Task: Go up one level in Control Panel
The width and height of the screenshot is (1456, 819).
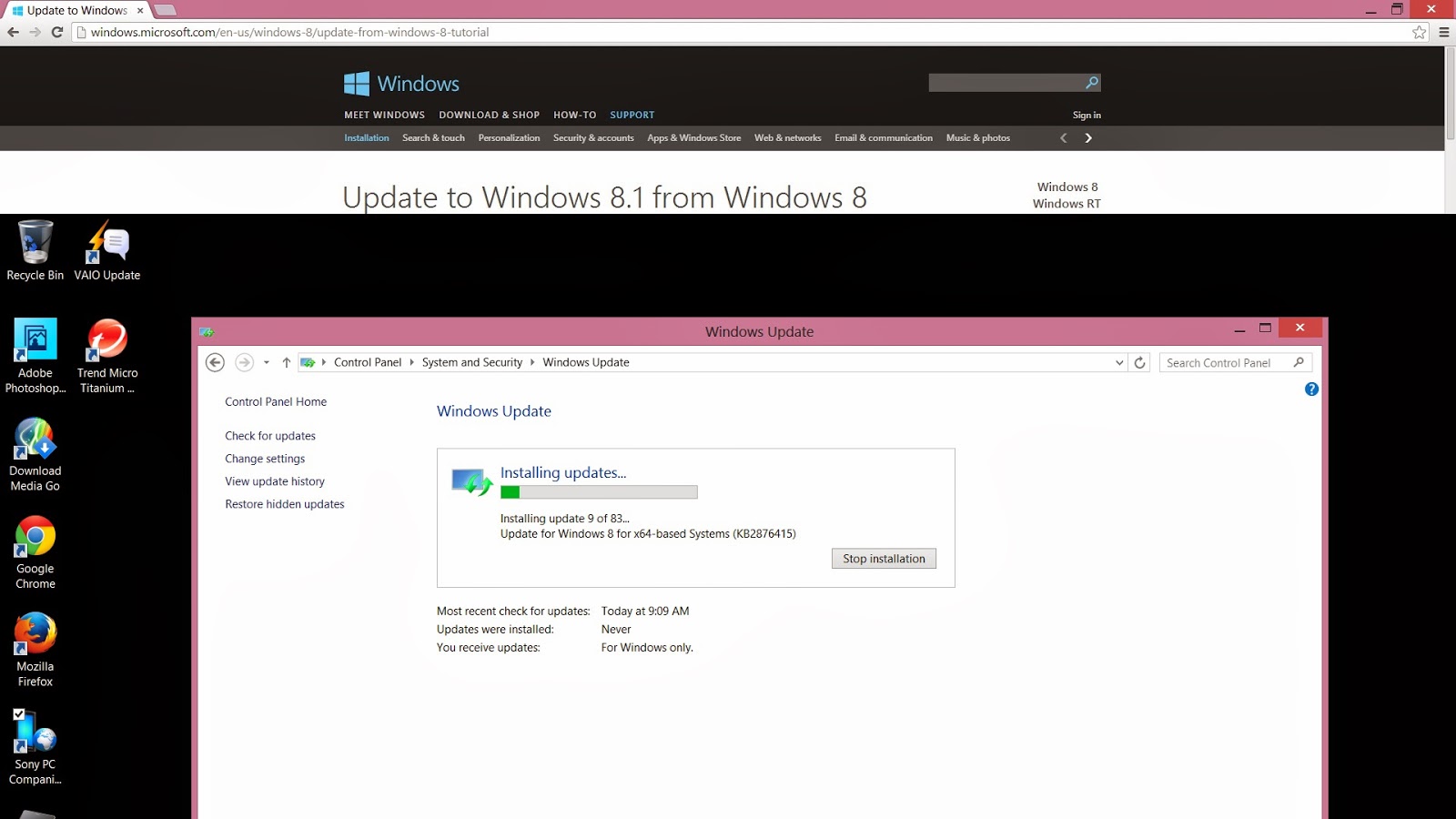Action: click(x=286, y=362)
